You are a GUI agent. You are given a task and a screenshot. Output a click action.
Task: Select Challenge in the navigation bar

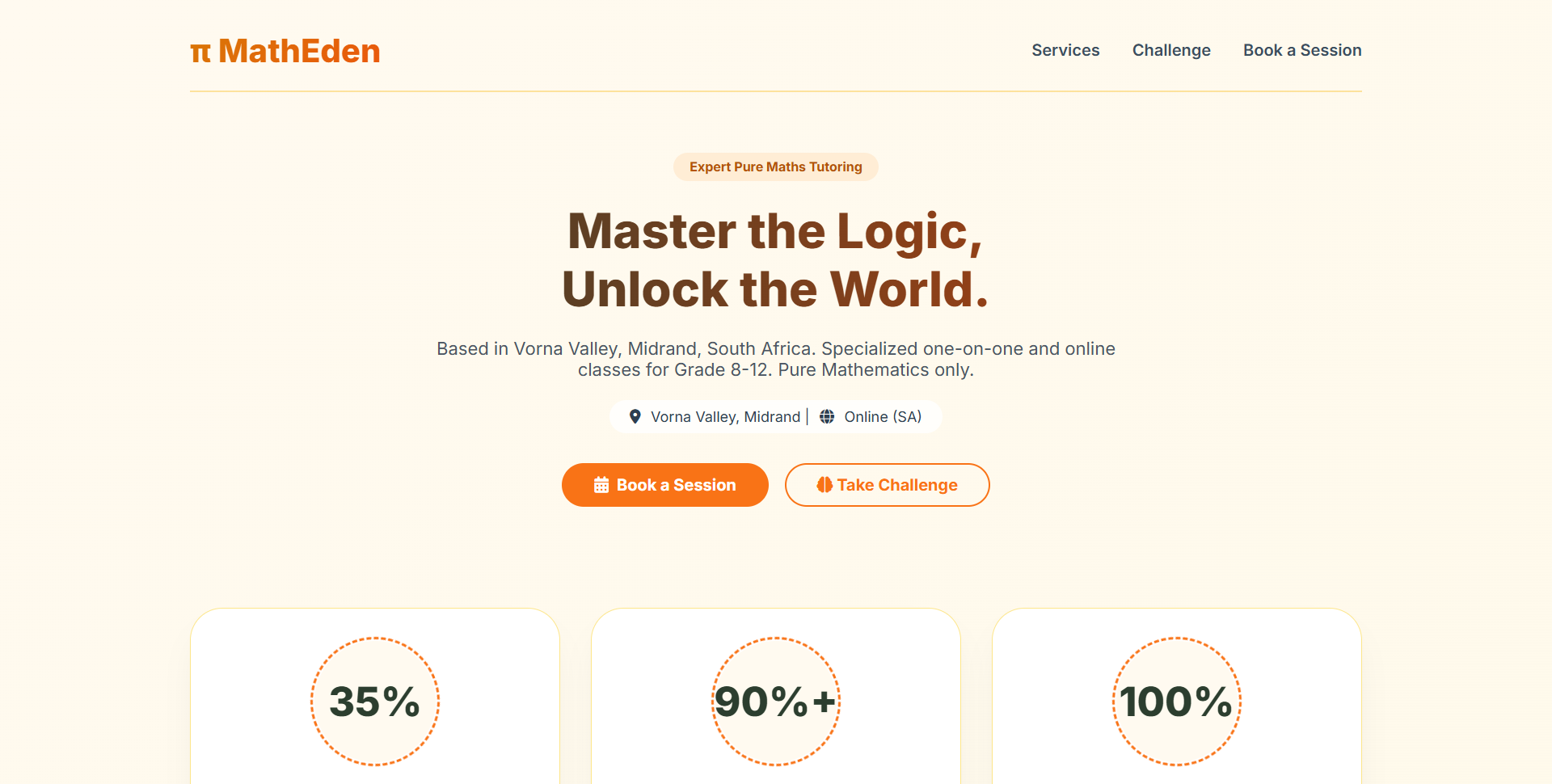pyautogui.click(x=1171, y=50)
